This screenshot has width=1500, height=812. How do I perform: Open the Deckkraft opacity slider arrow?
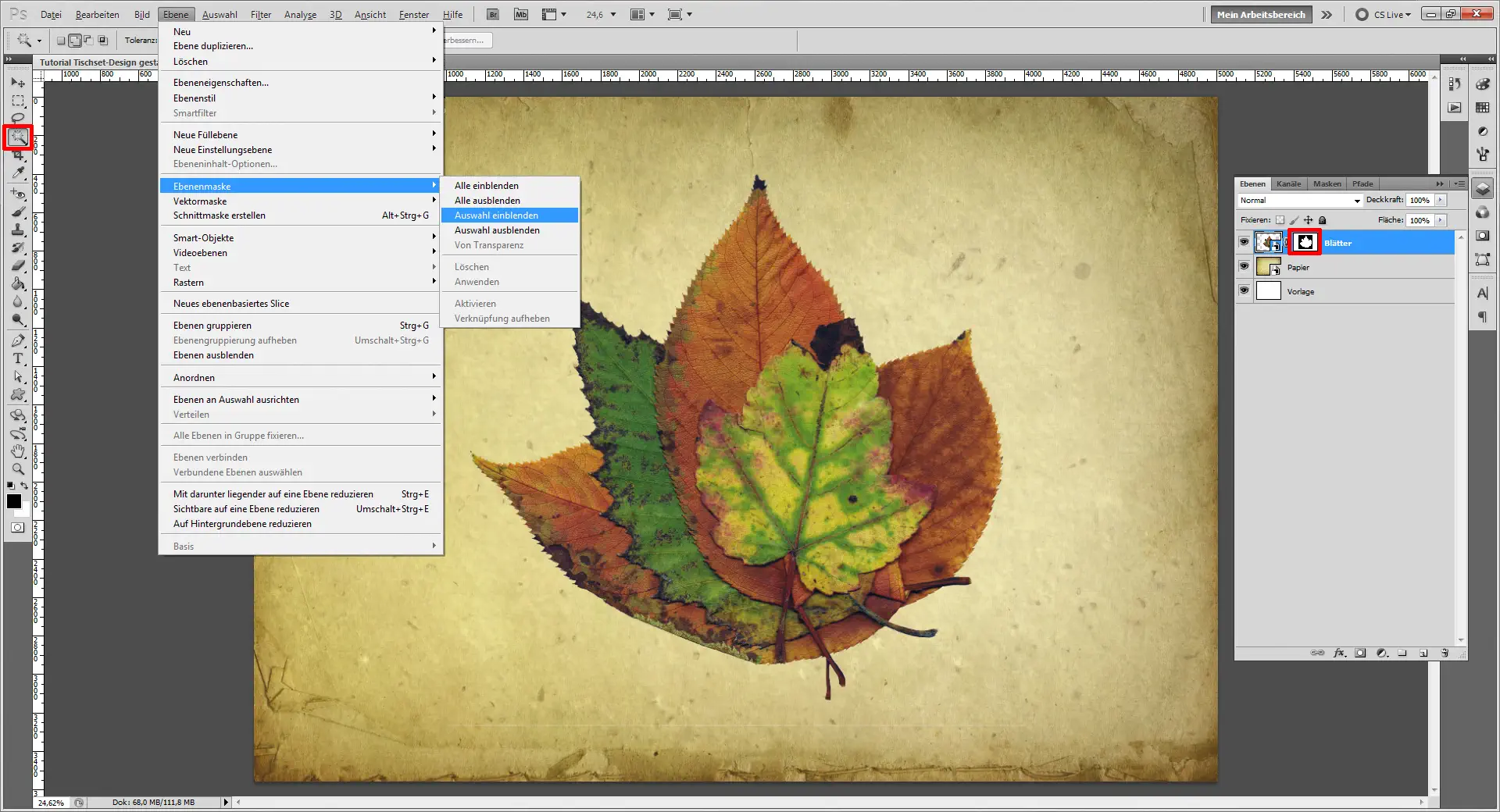[1441, 201]
